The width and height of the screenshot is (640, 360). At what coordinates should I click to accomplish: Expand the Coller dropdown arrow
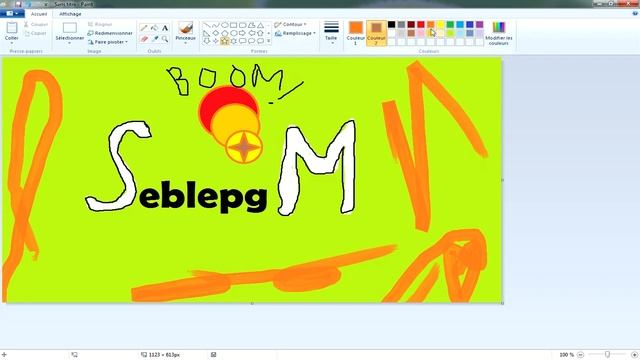(12, 43)
